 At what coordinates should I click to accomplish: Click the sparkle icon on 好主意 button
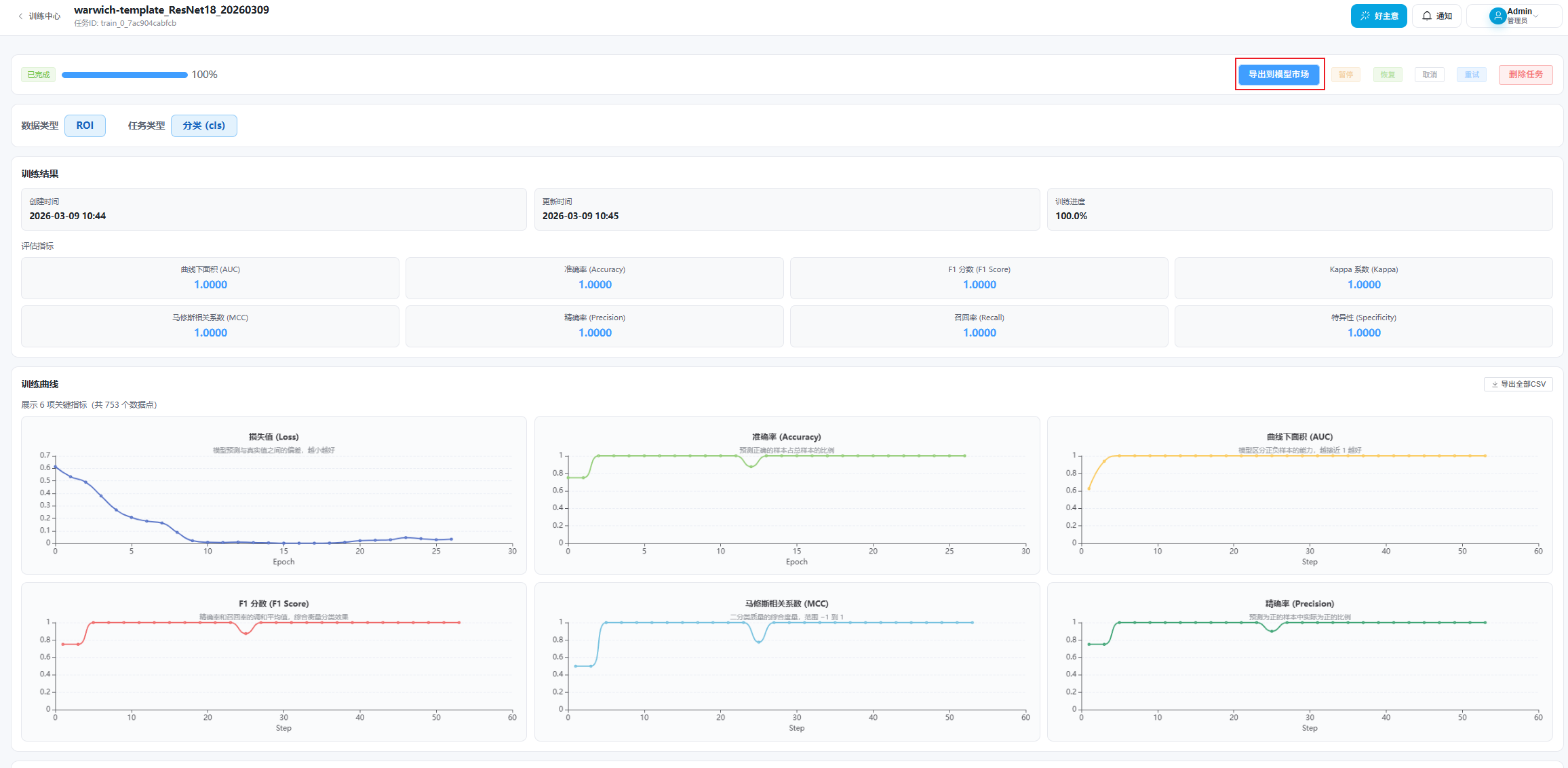tap(1365, 16)
